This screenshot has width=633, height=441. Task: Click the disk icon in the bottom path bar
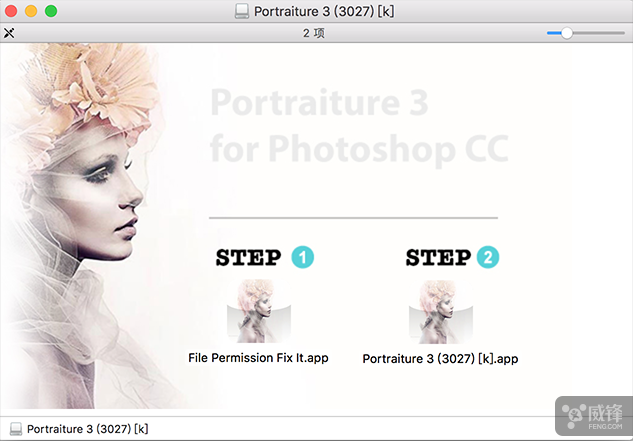(14, 429)
